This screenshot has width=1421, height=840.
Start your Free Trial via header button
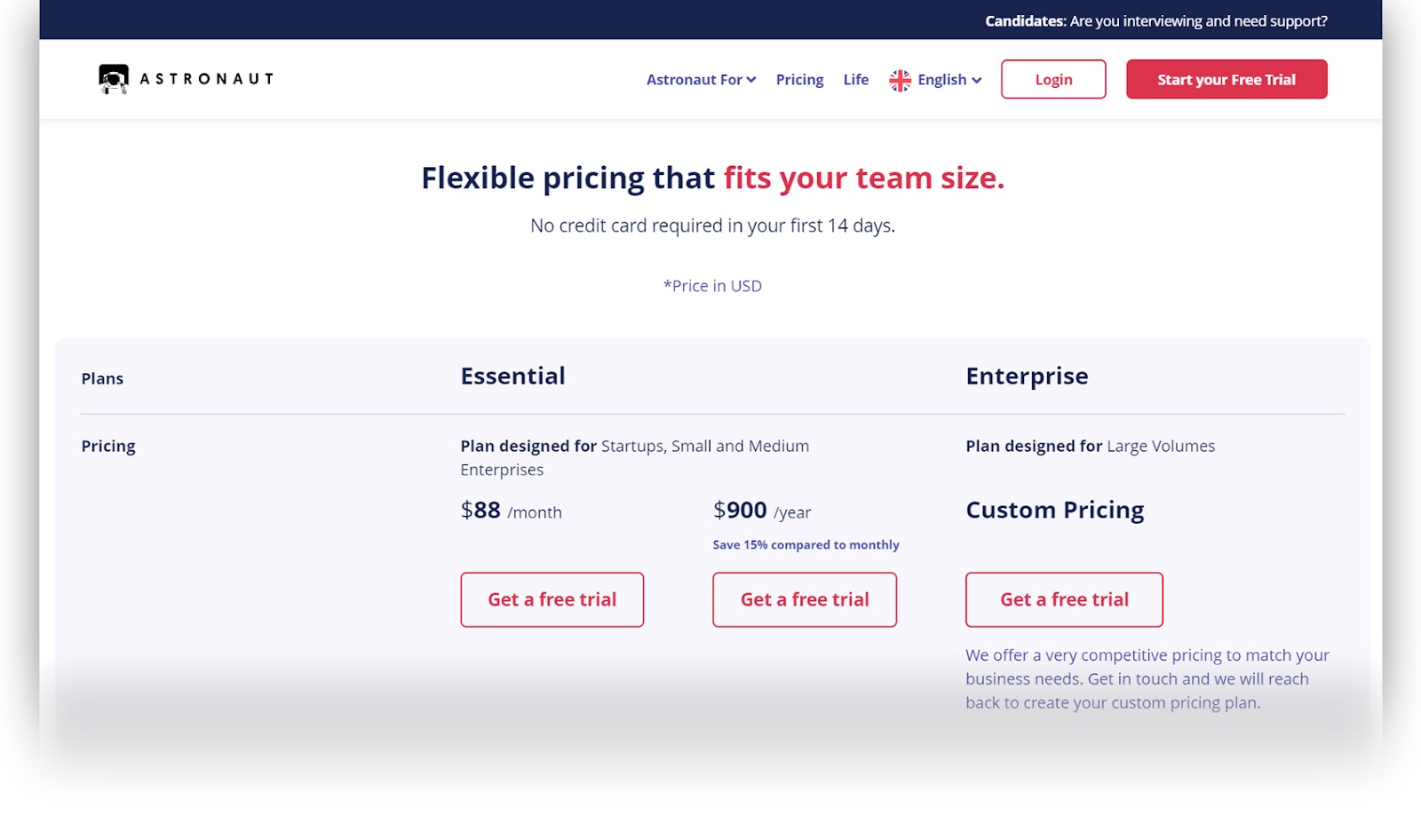click(1227, 79)
